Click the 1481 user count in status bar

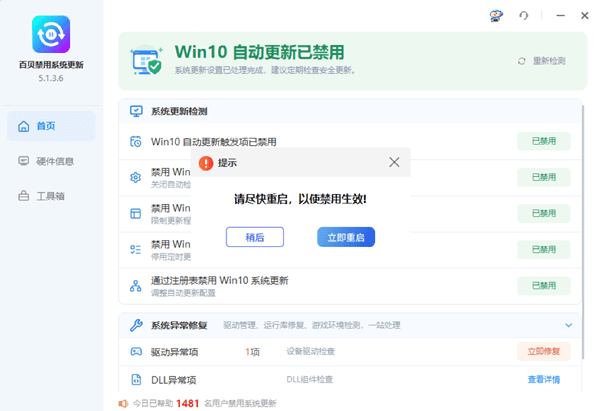point(188,403)
